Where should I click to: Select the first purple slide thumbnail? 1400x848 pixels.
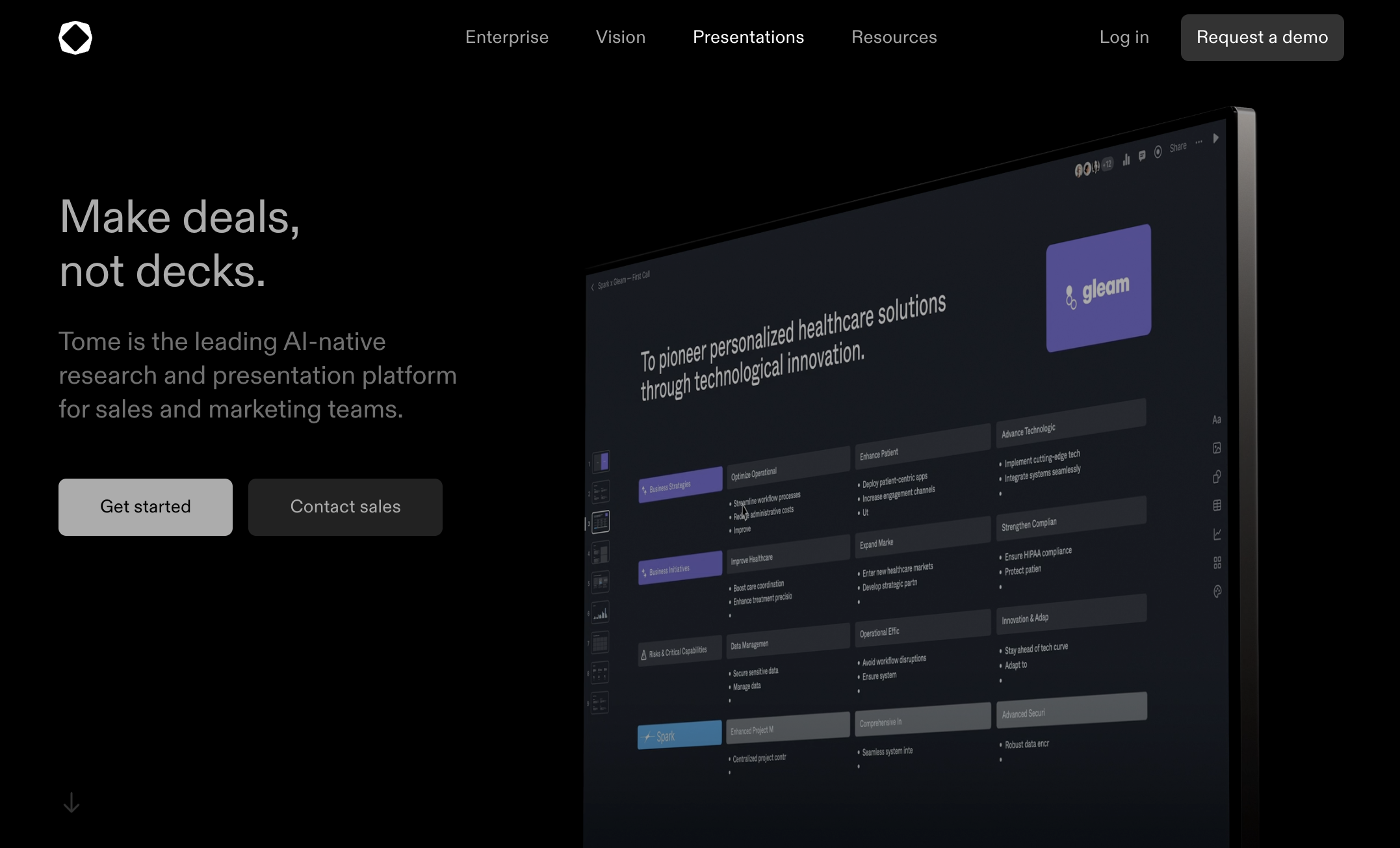[x=601, y=462]
